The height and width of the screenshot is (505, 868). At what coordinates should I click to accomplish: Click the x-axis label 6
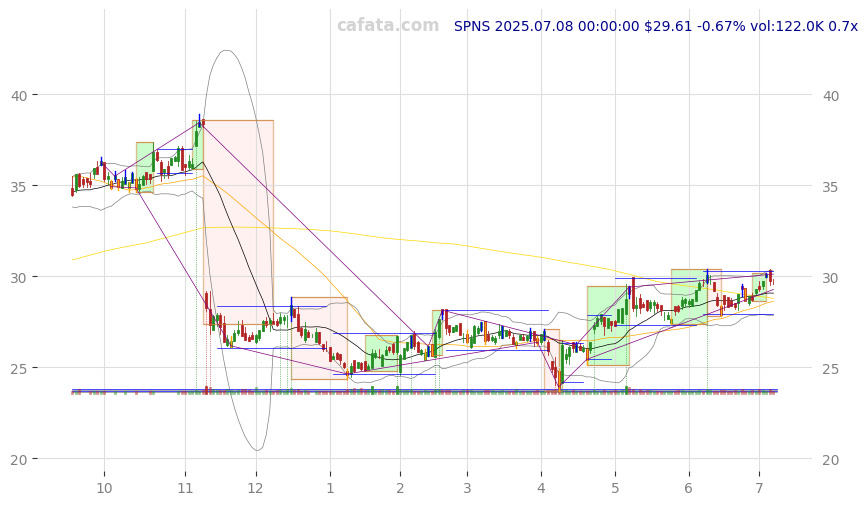[x=689, y=488]
